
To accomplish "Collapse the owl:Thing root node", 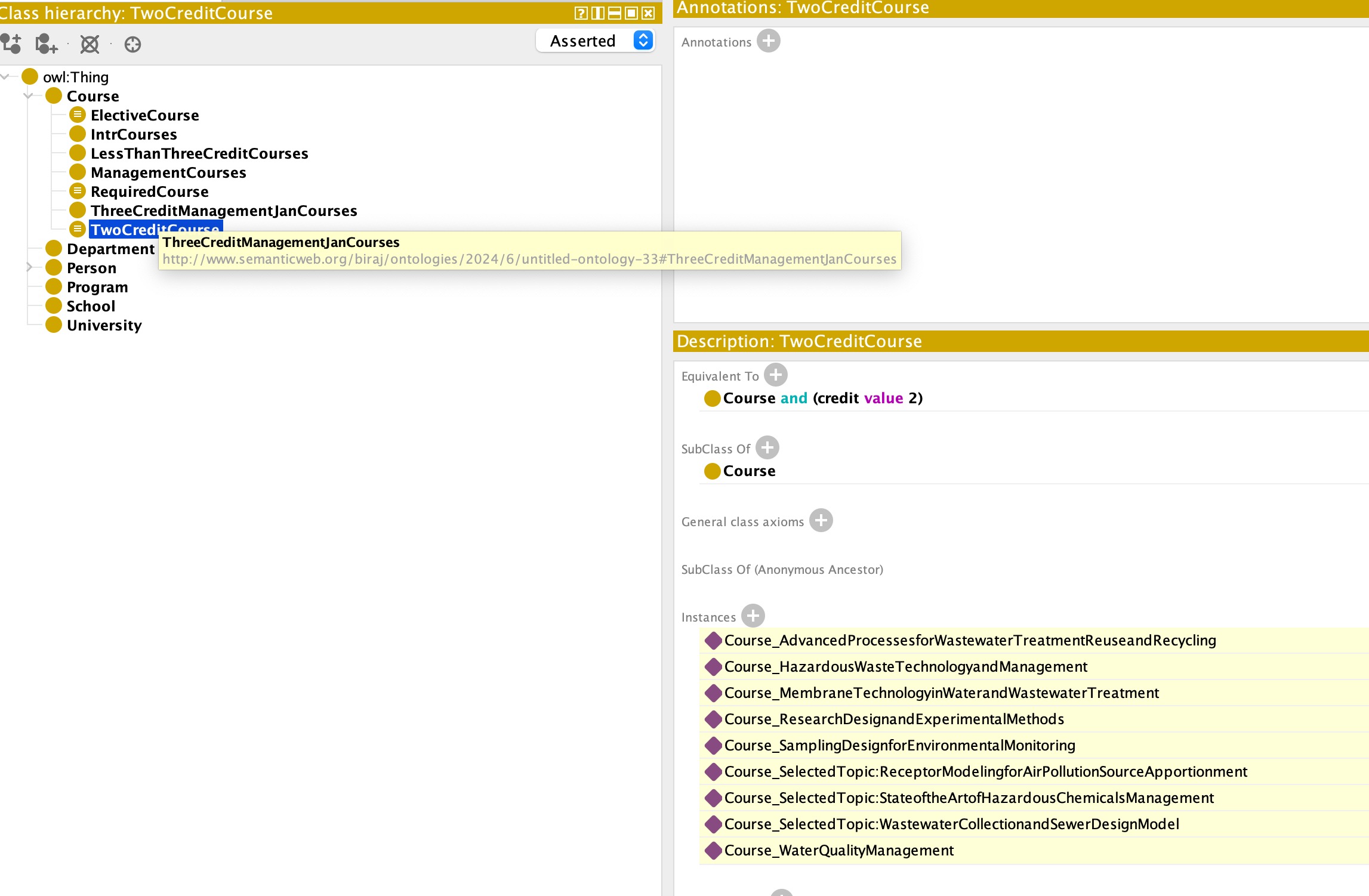I will (x=5, y=76).
